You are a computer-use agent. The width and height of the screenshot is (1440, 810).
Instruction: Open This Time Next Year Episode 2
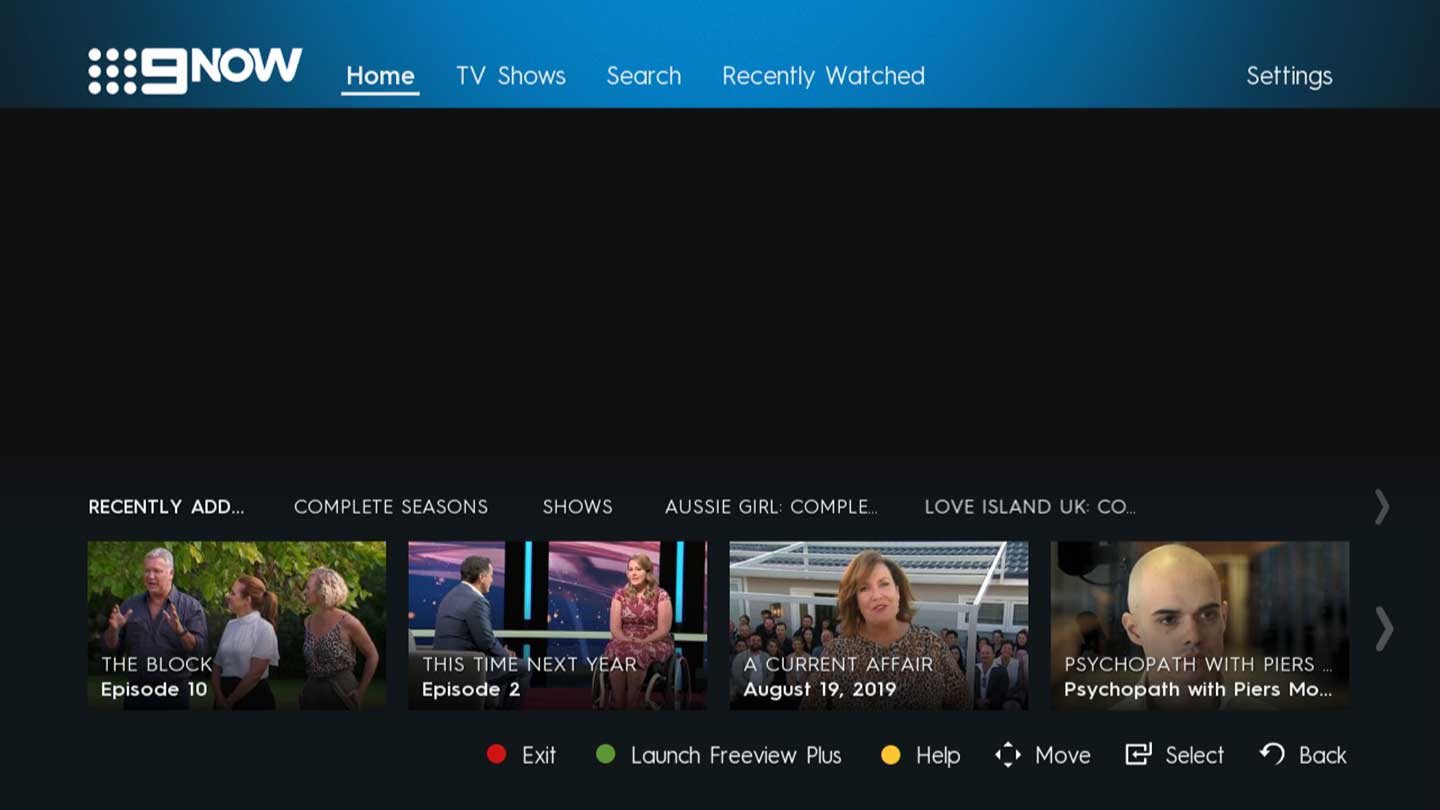(557, 625)
